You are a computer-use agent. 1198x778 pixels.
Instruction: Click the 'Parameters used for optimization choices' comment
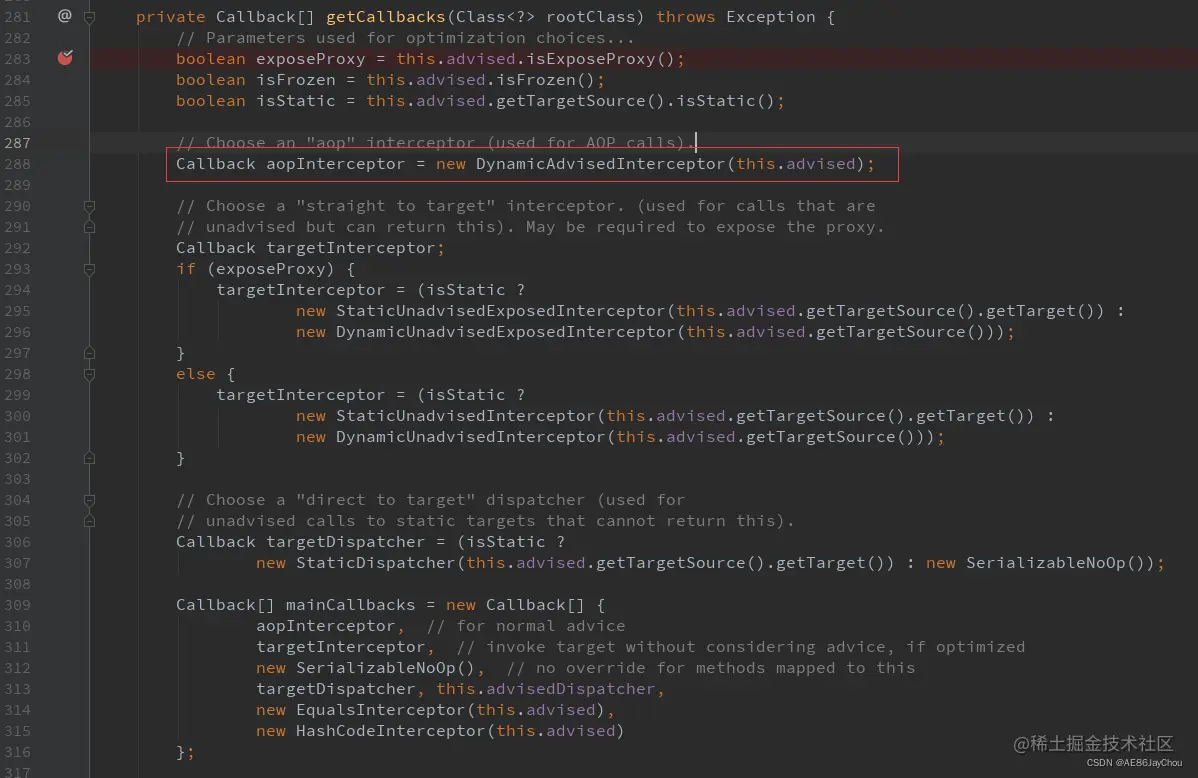click(x=405, y=37)
